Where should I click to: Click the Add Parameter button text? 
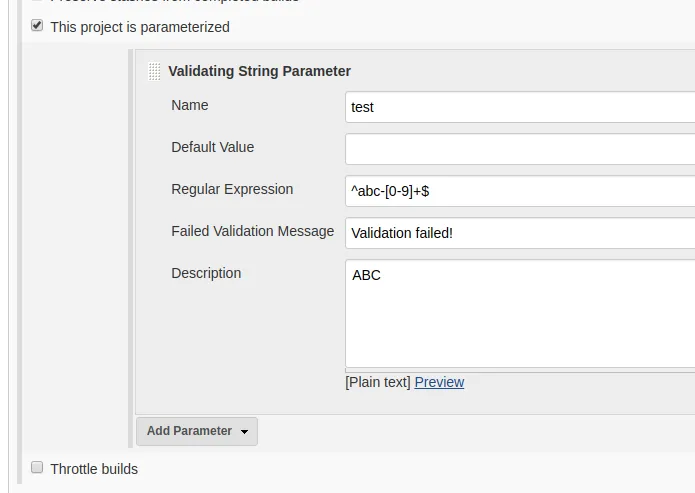point(189,431)
